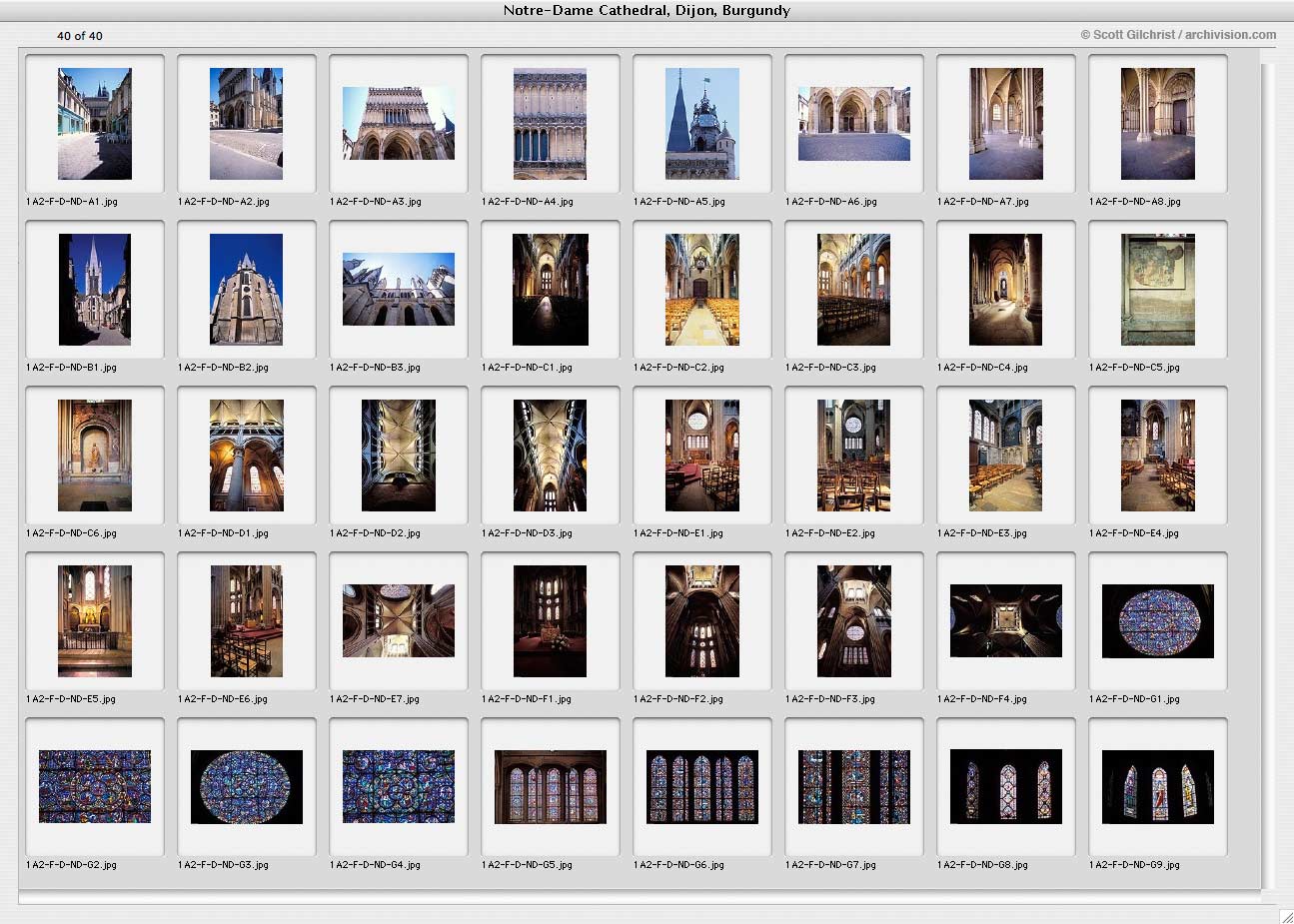Open clock tower thumbnail 1A2-F-D-ND-A5.jpg
Image resolution: width=1294 pixels, height=924 pixels.
click(702, 124)
